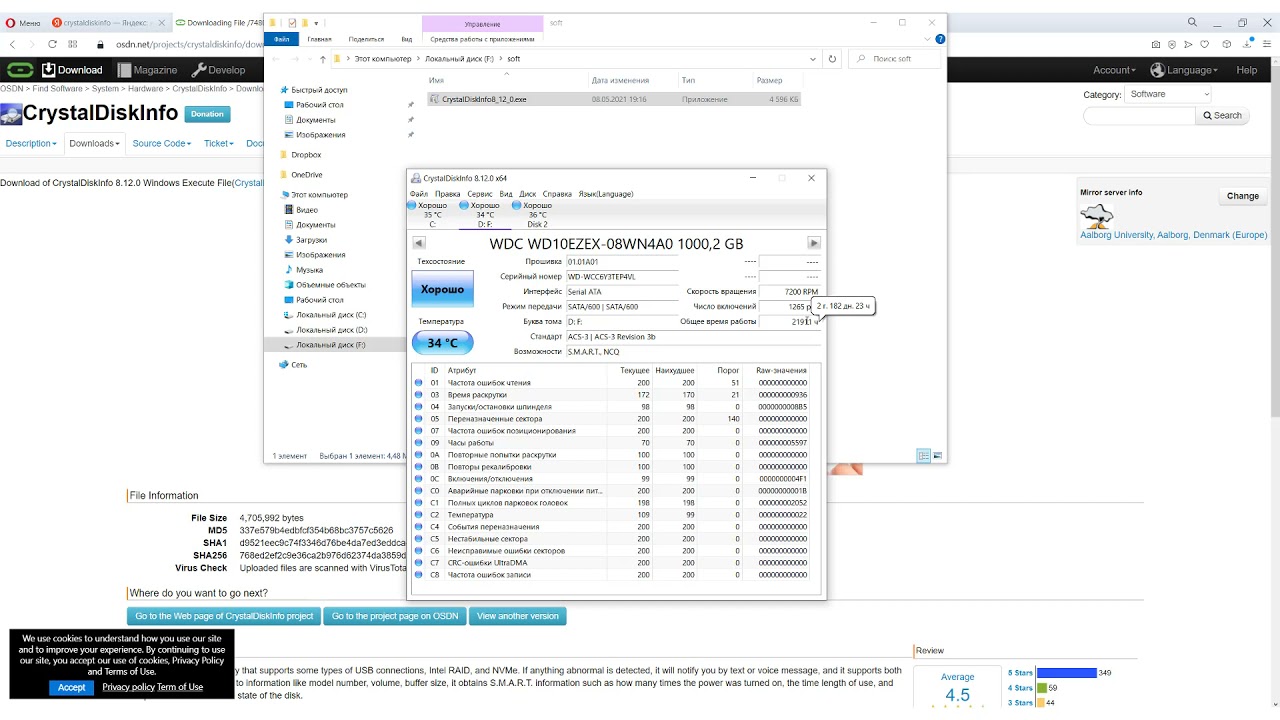This screenshot has width=1280, height=720.
Task: Open the Сервис menu in CrystalDiskInfo
Action: pyautogui.click(x=480, y=194)
